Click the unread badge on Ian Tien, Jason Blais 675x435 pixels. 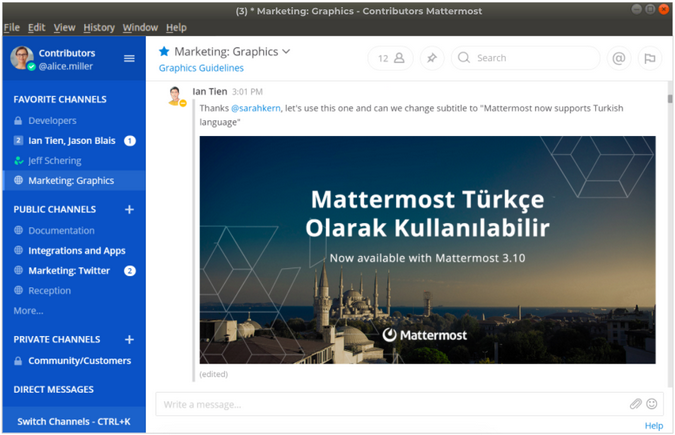click(x=130, y=141)
